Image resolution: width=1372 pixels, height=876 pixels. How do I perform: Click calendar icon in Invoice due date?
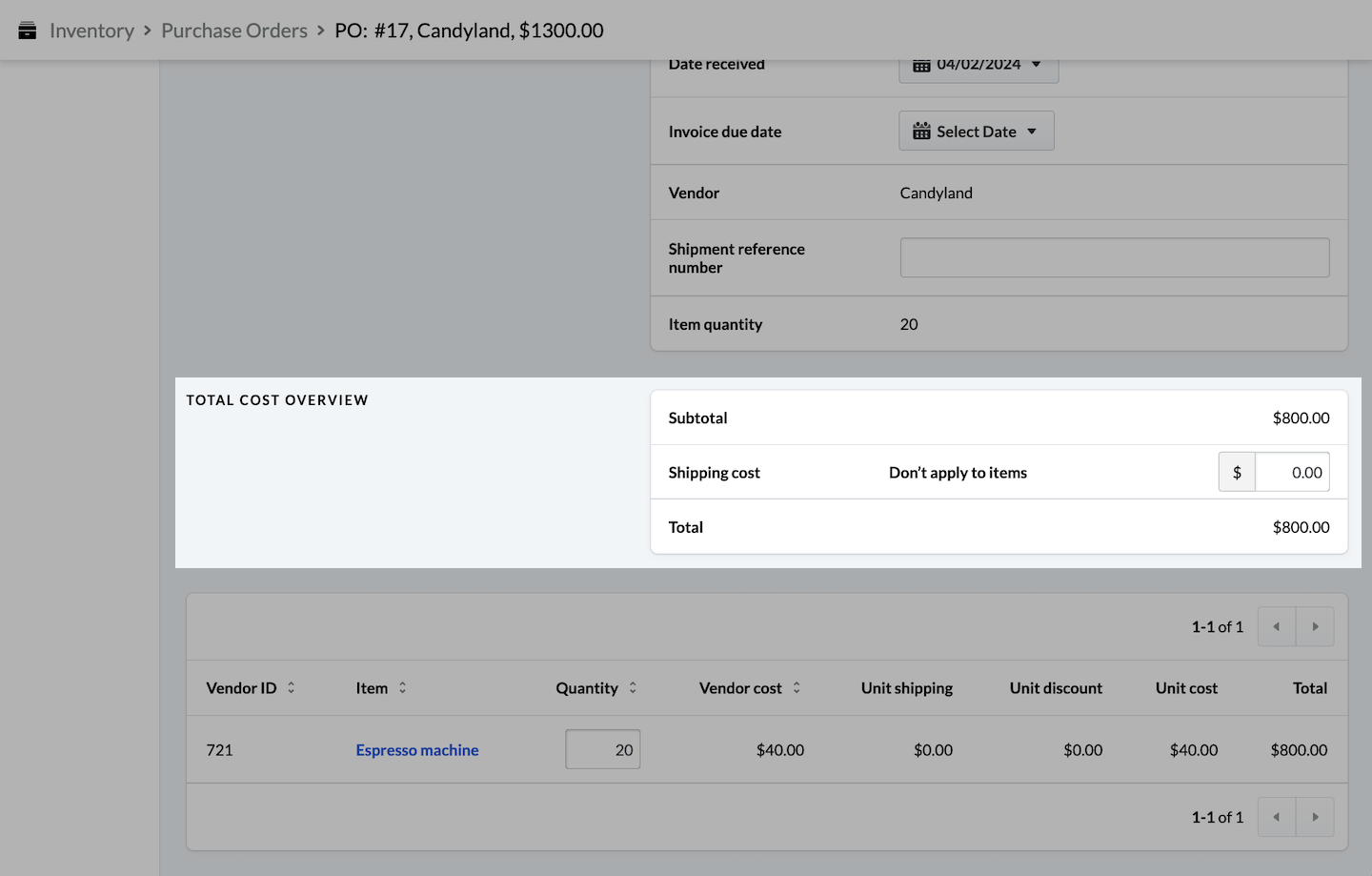(x=921, y=132)
